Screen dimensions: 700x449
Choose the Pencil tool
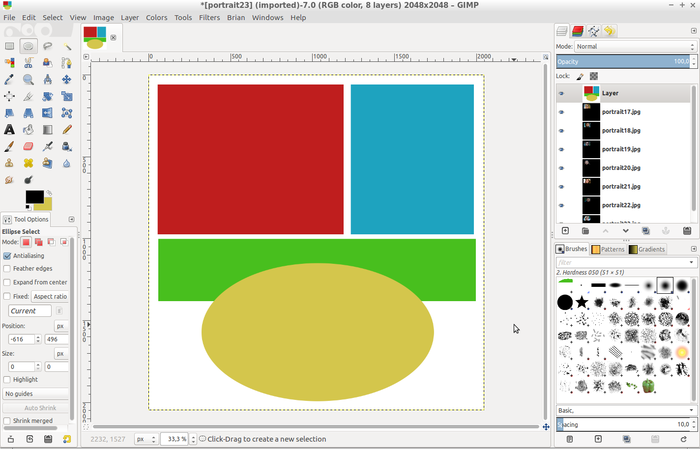click(x=66, y=129)
